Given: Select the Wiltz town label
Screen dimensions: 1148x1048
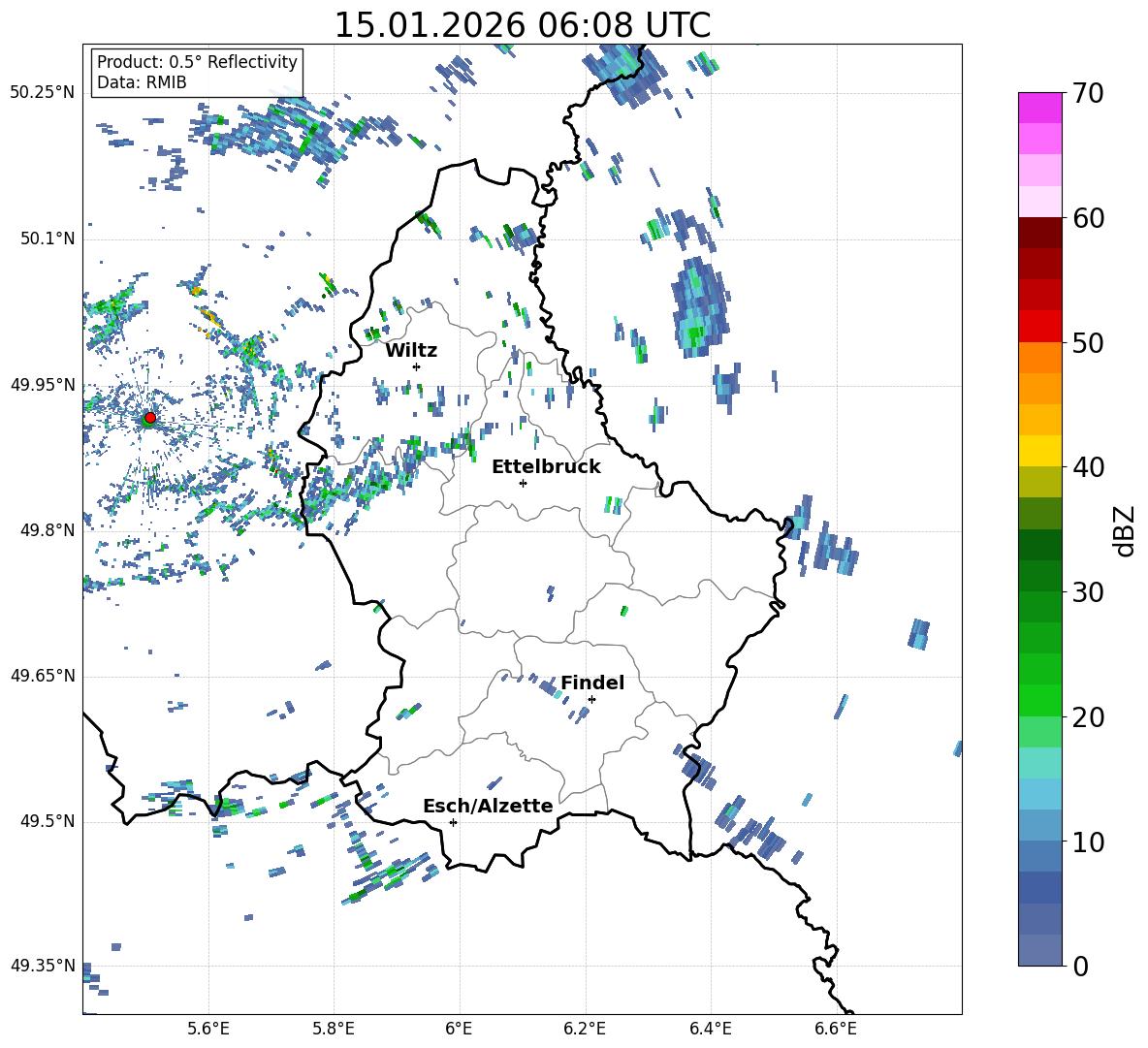Looking at the screenshot, I should 411,350.
